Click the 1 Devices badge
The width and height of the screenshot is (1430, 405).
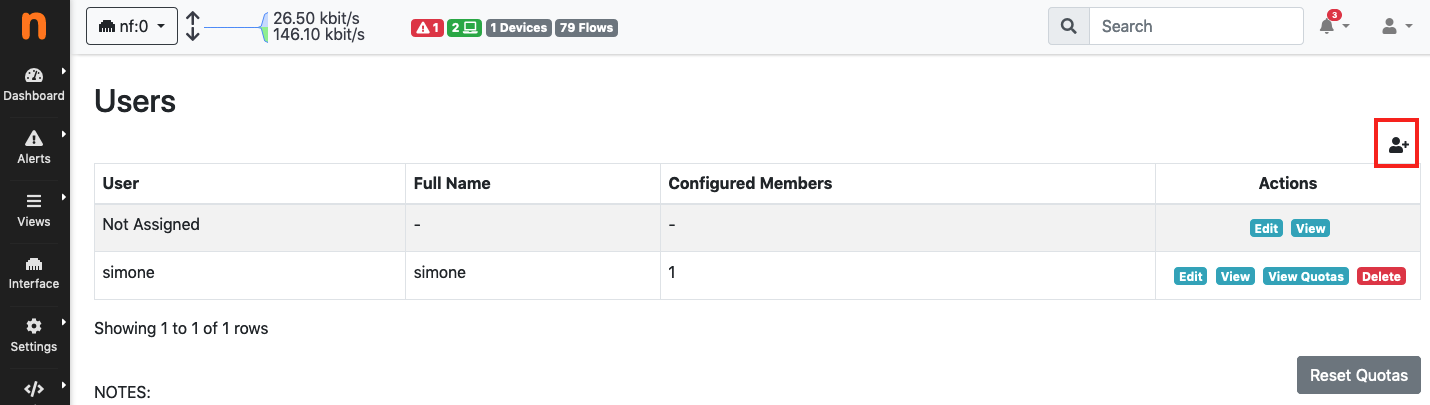[519, 28]
